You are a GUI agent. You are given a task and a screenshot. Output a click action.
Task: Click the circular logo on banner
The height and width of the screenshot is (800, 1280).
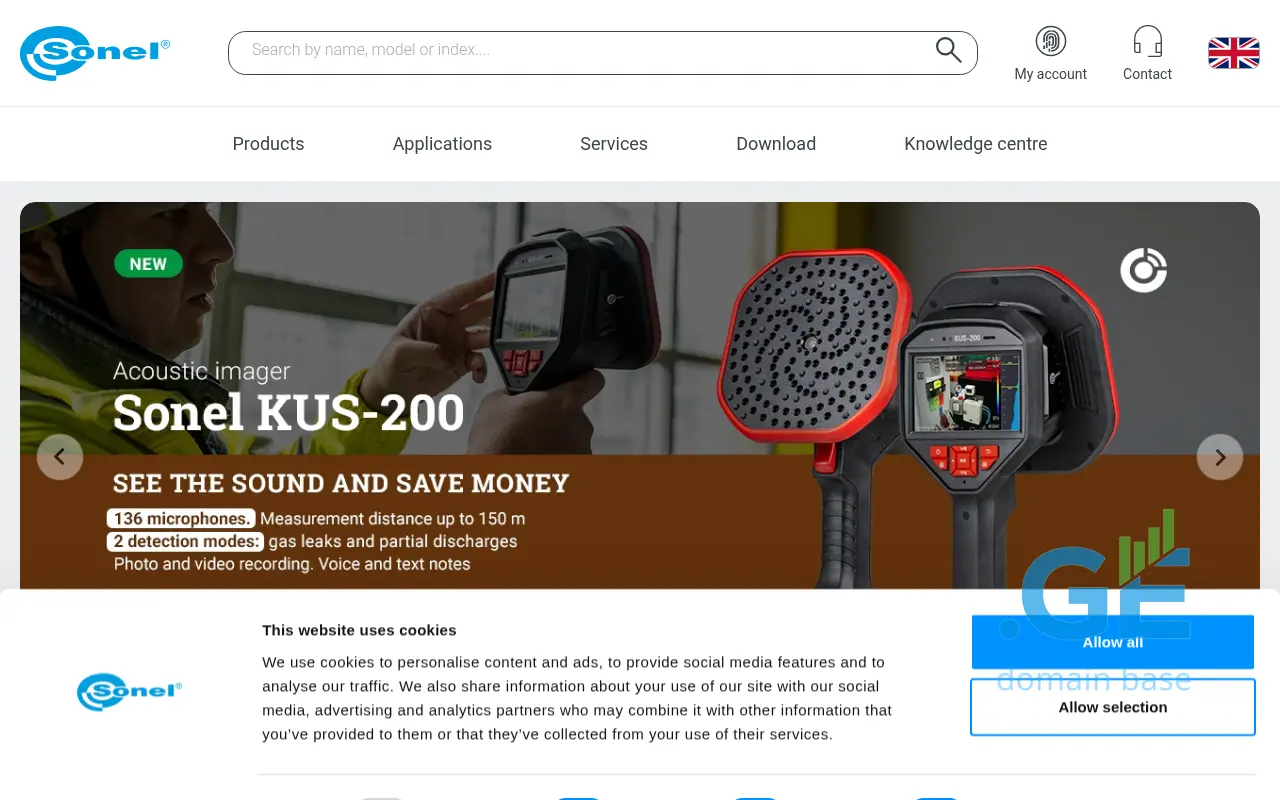[x=1143, y=270]
